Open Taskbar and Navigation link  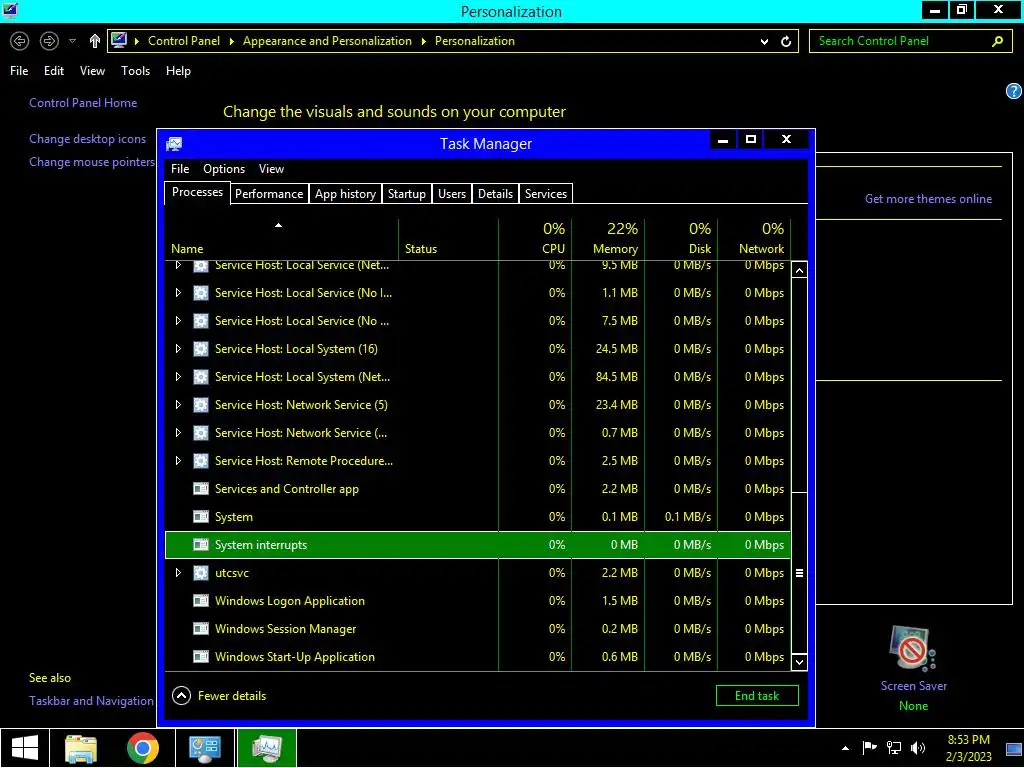pyautogui.click(x=91, y=701)
